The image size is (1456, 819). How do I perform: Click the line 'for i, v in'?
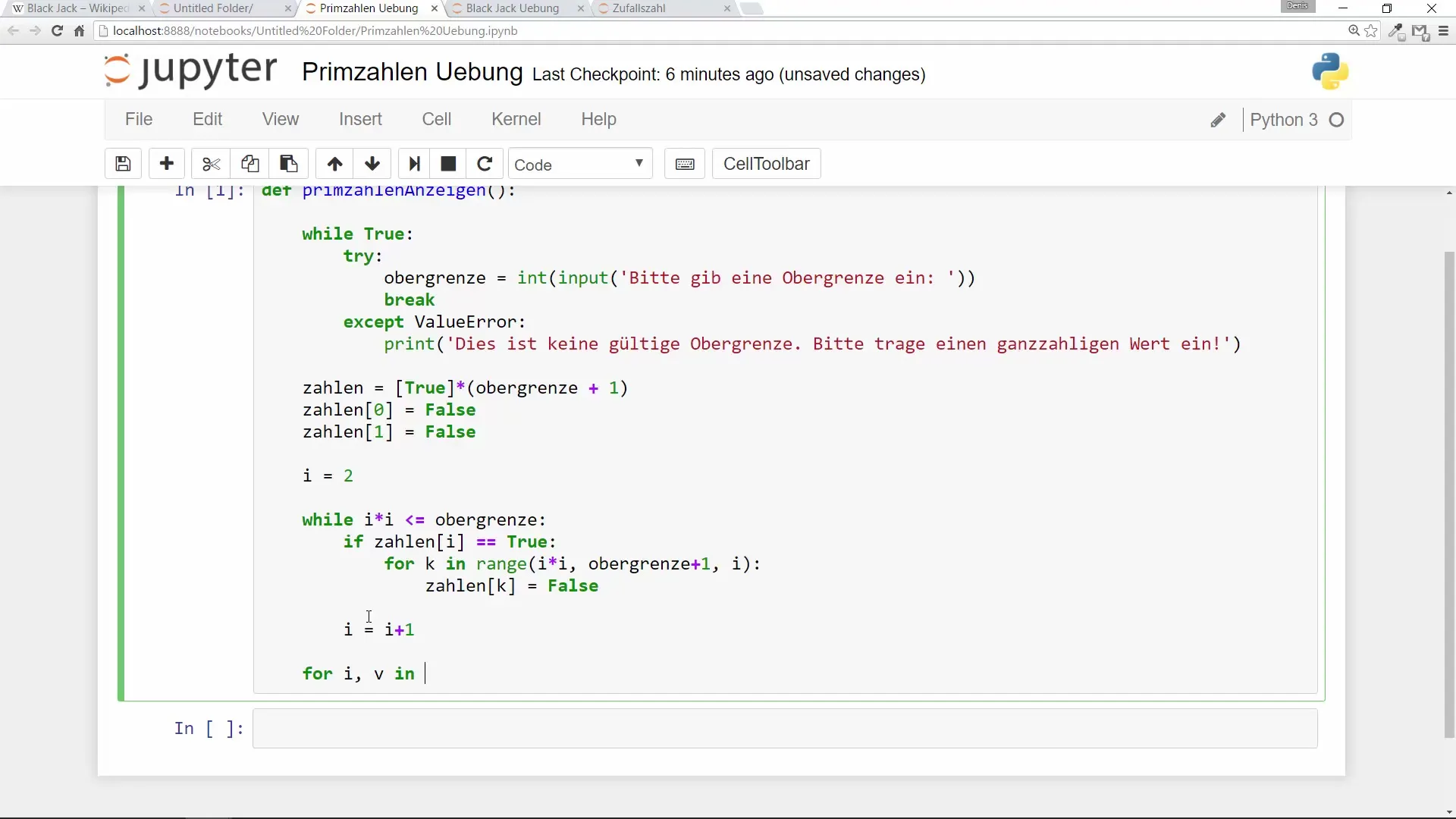point(359,673)
